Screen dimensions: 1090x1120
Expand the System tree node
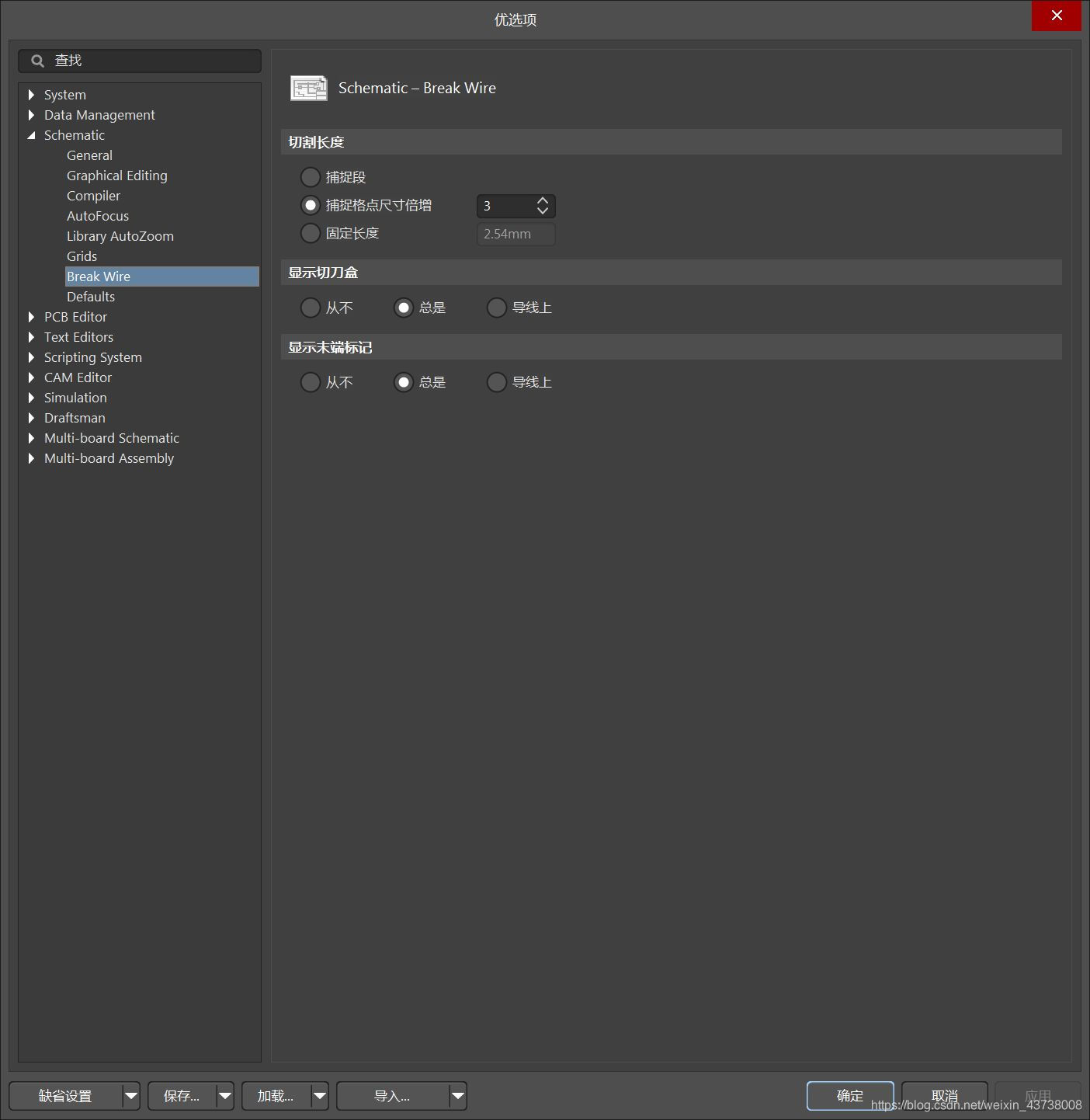pos(31,95)
